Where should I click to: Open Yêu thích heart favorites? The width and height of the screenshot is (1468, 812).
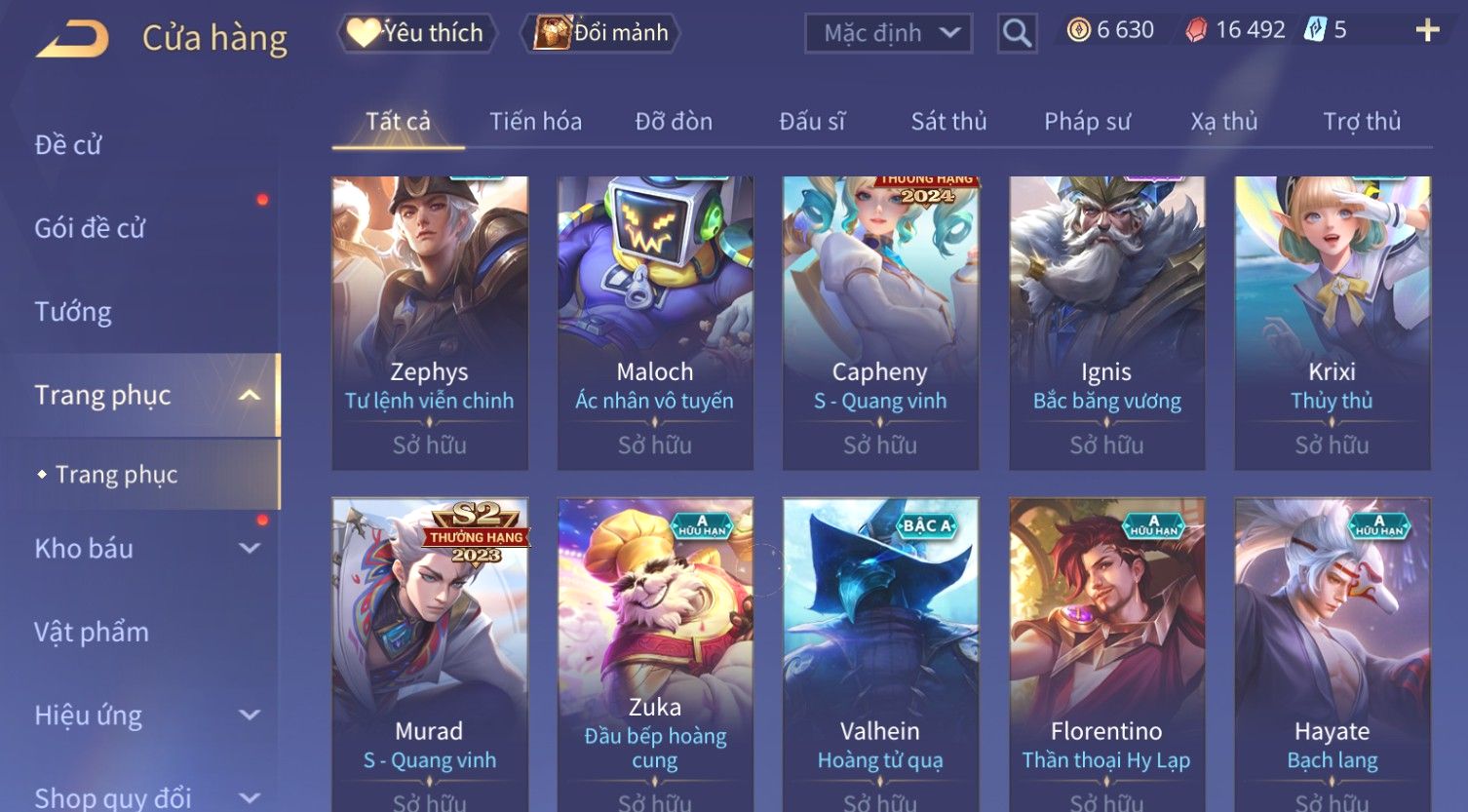point(416,33)
